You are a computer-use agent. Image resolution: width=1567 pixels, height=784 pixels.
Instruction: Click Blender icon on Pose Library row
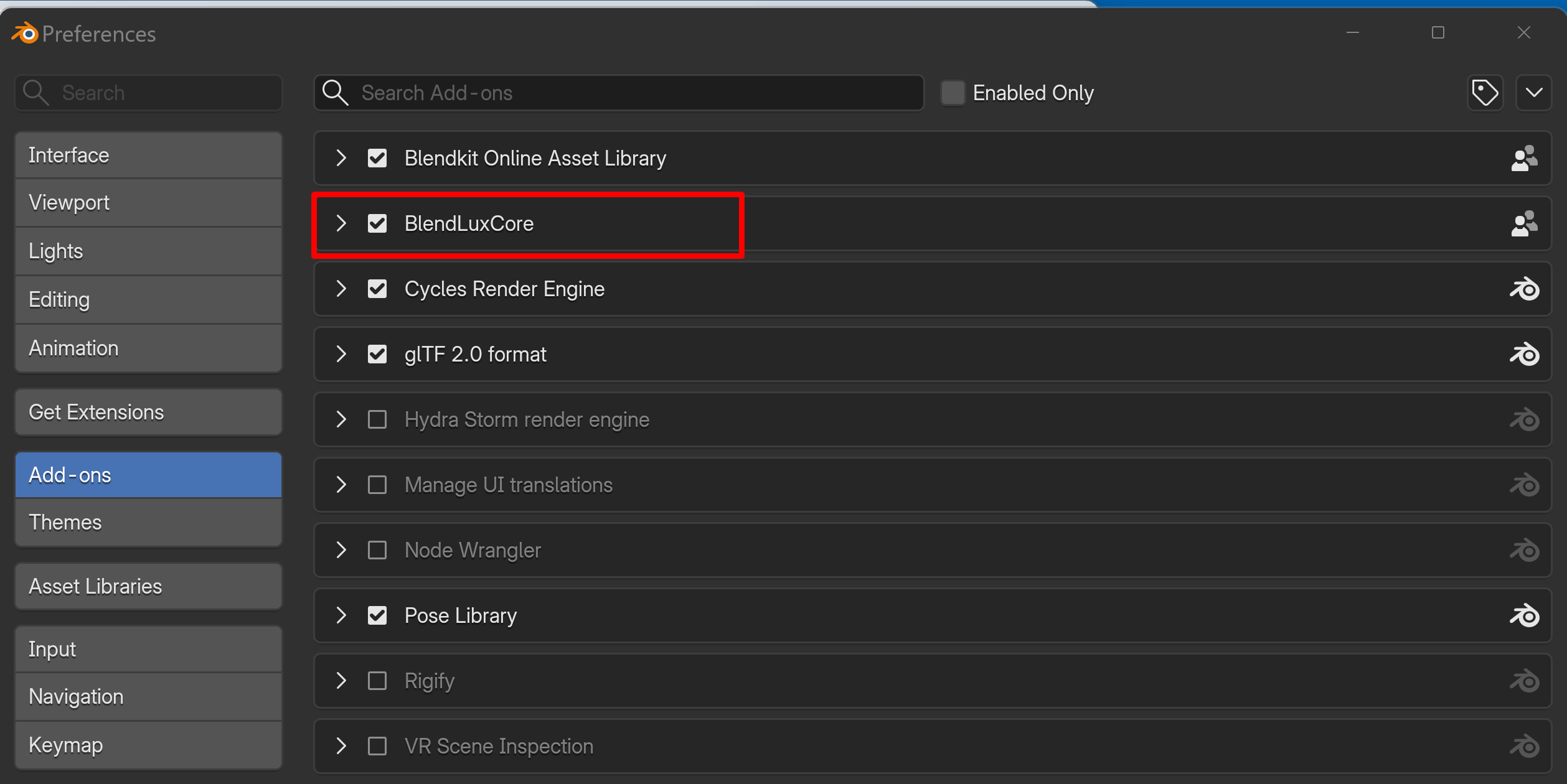click(x=1524, y=615)
